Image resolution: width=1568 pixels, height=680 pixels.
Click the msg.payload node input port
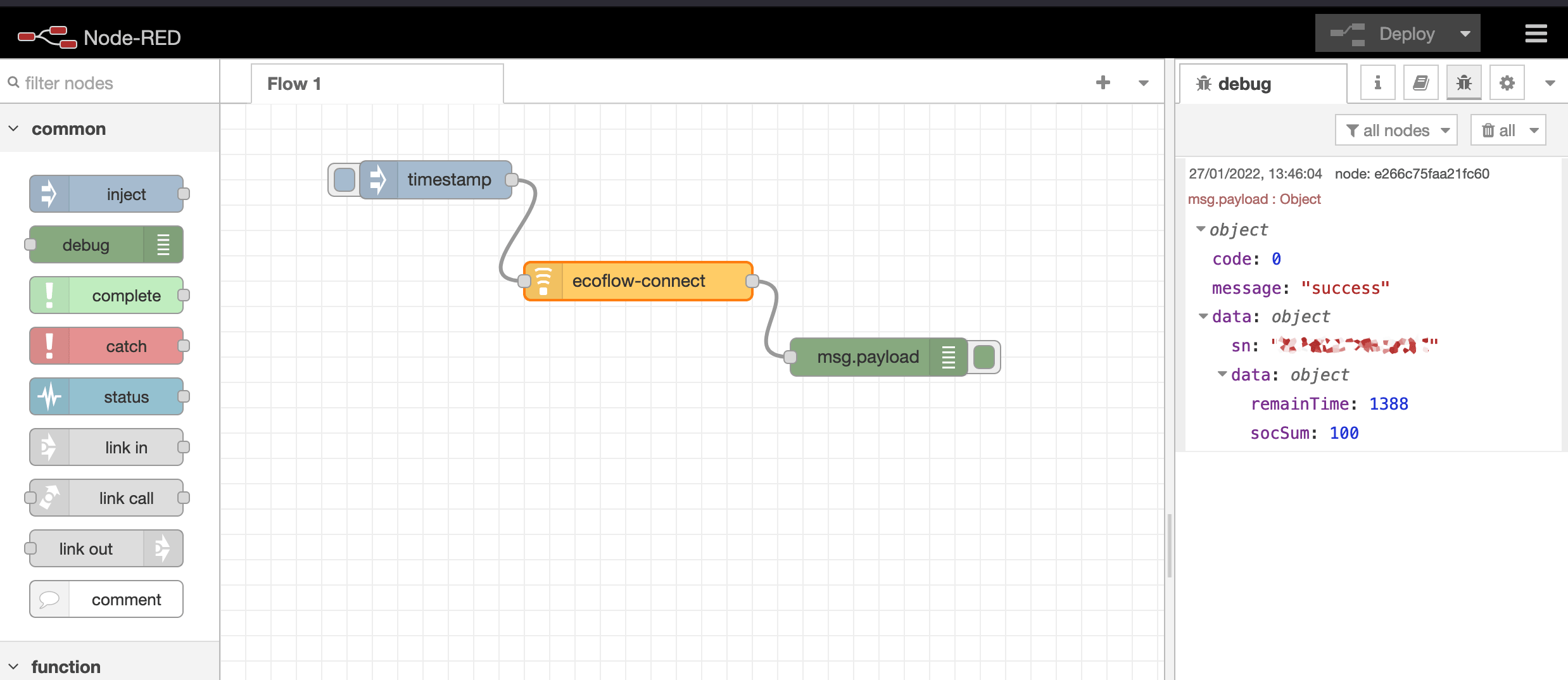[x=790, y=357]
